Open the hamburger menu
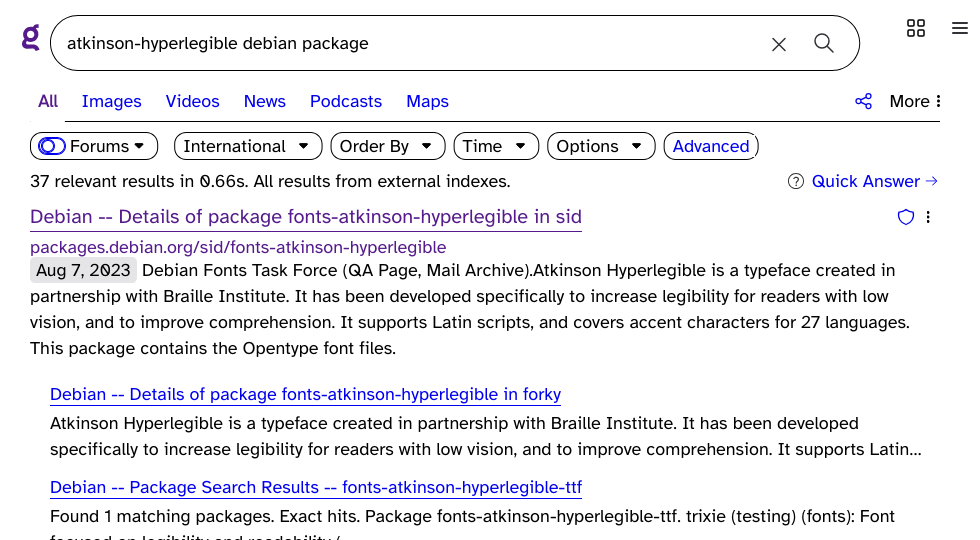The height and width of the screenshot is (540, 980). [960, 28]
